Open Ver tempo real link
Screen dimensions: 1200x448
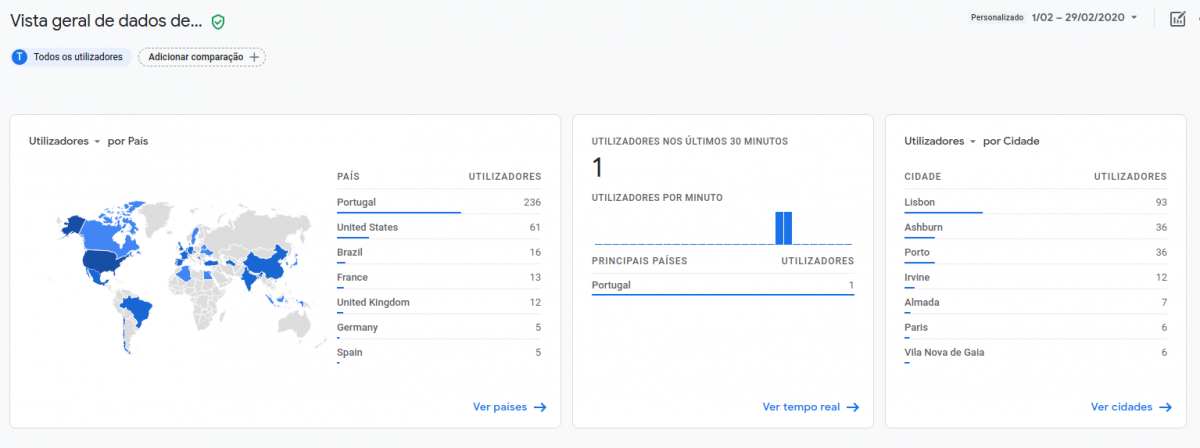point(801,407)
